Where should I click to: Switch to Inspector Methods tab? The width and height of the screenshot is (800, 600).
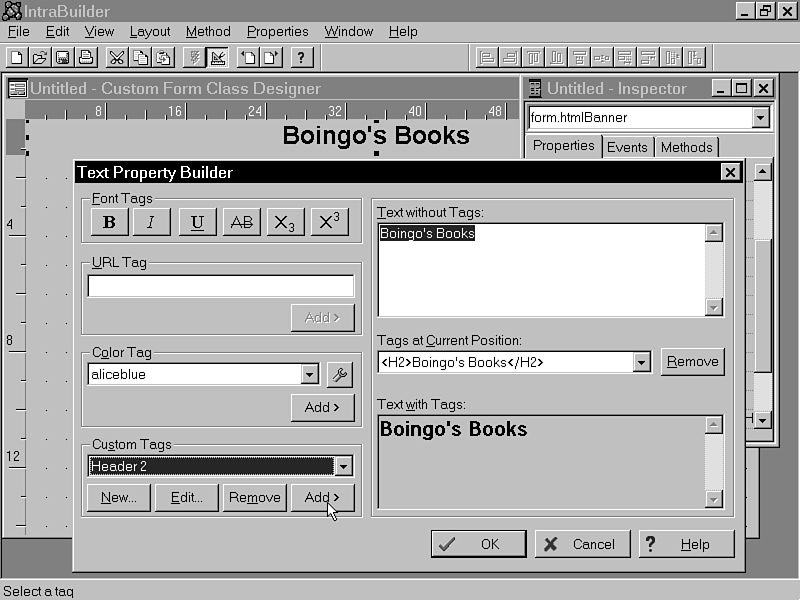coord(686,147)
